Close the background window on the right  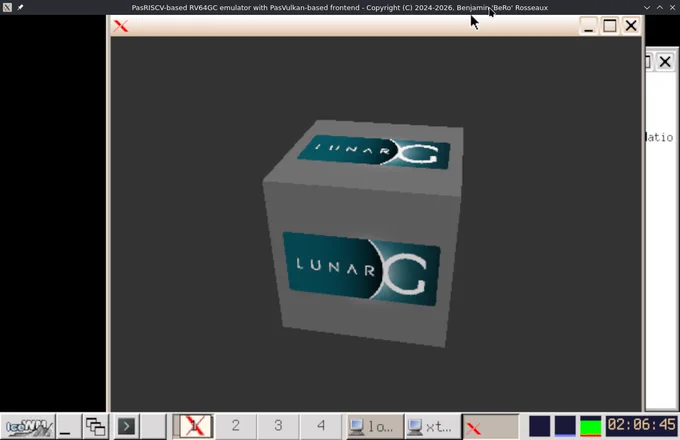coord(665,62)
